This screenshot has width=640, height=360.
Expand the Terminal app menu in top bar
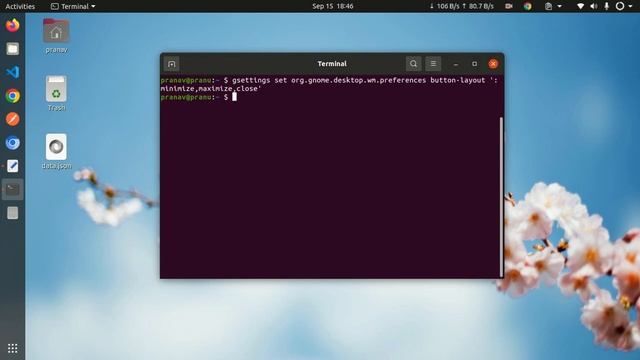[x=73, y=6]
